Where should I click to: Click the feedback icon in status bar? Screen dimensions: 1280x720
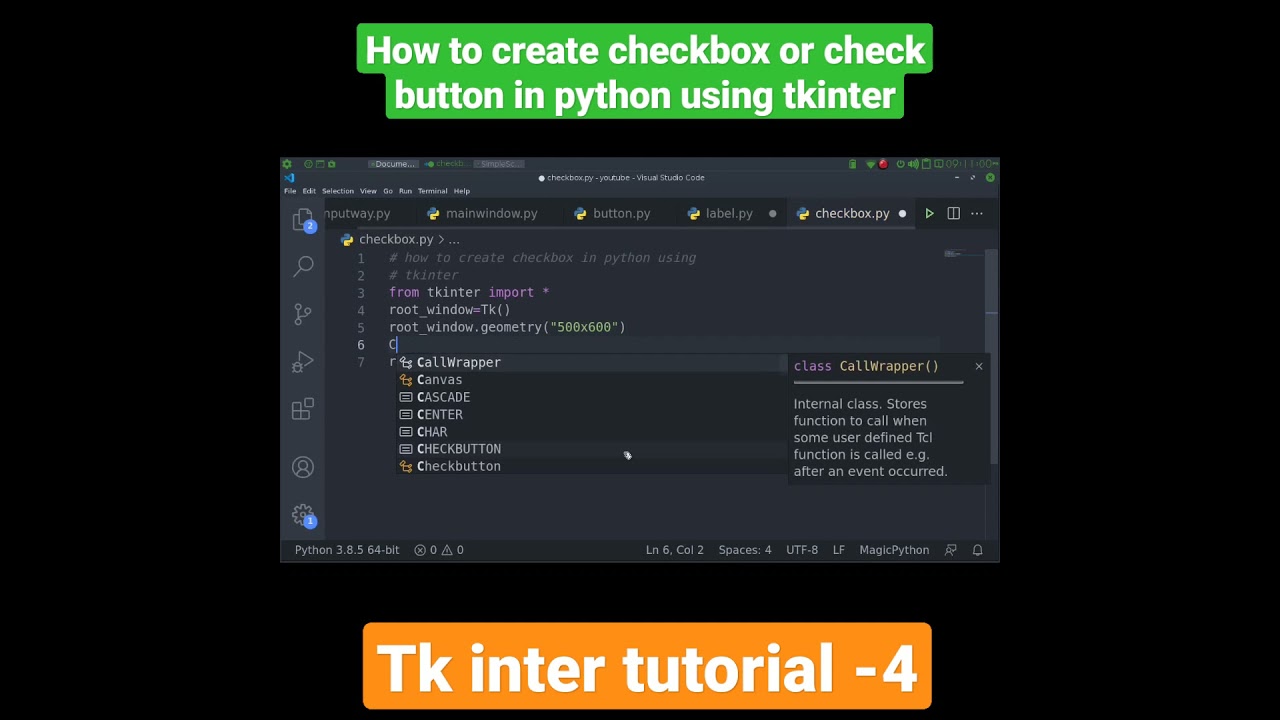(951, 550)
